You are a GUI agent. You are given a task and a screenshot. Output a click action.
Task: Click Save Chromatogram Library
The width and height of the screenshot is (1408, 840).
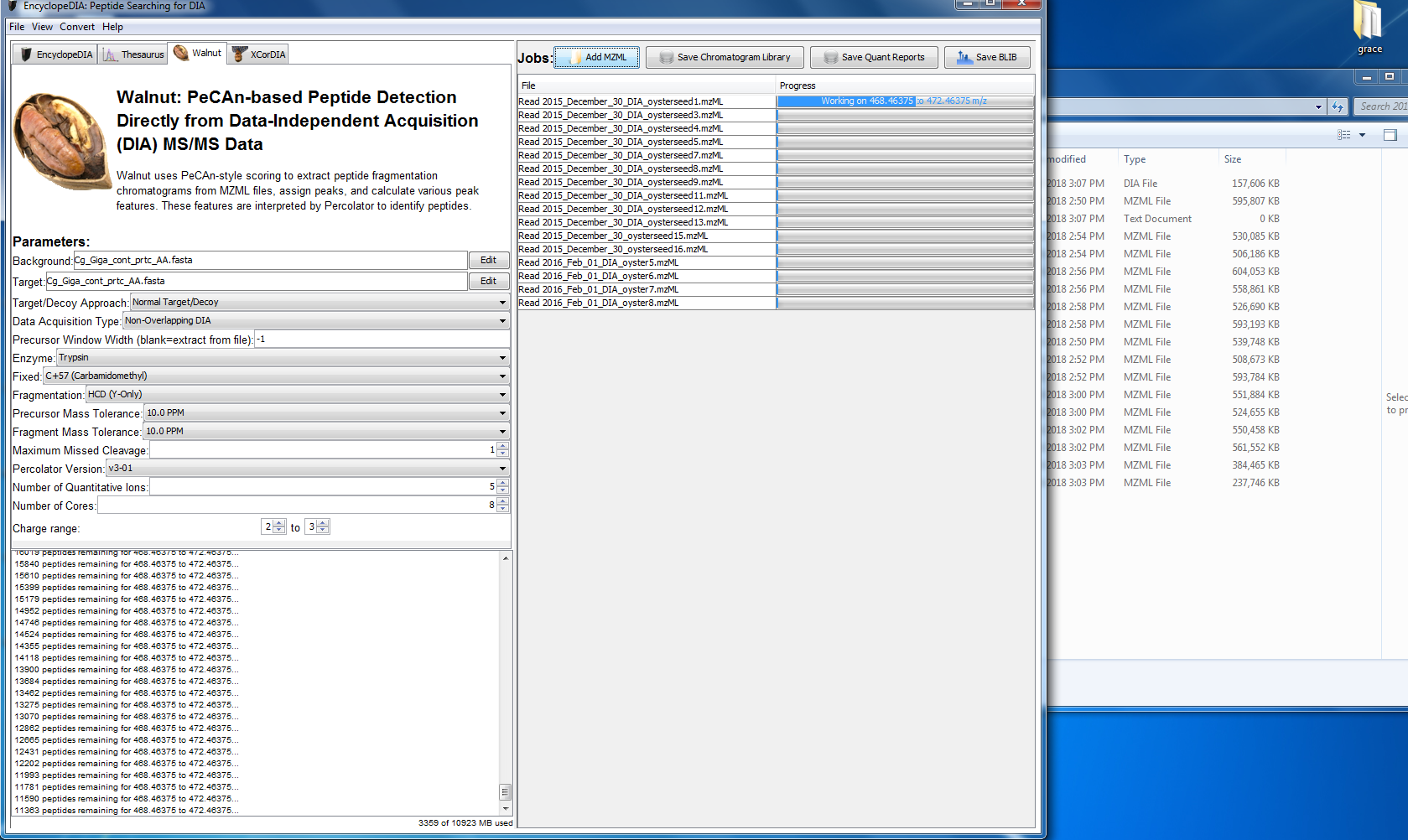[x=725, y=57]
